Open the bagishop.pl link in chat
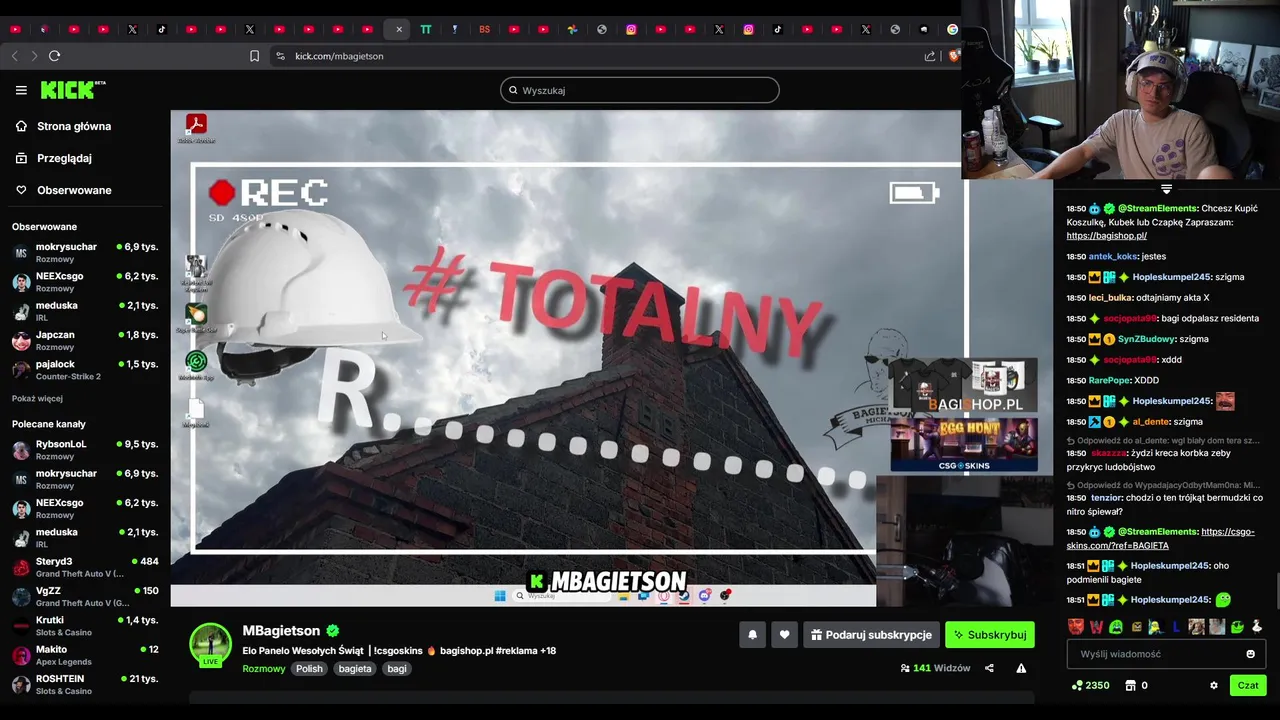This screenshot has height=720, width=1280. click(x=1106, y=236)
